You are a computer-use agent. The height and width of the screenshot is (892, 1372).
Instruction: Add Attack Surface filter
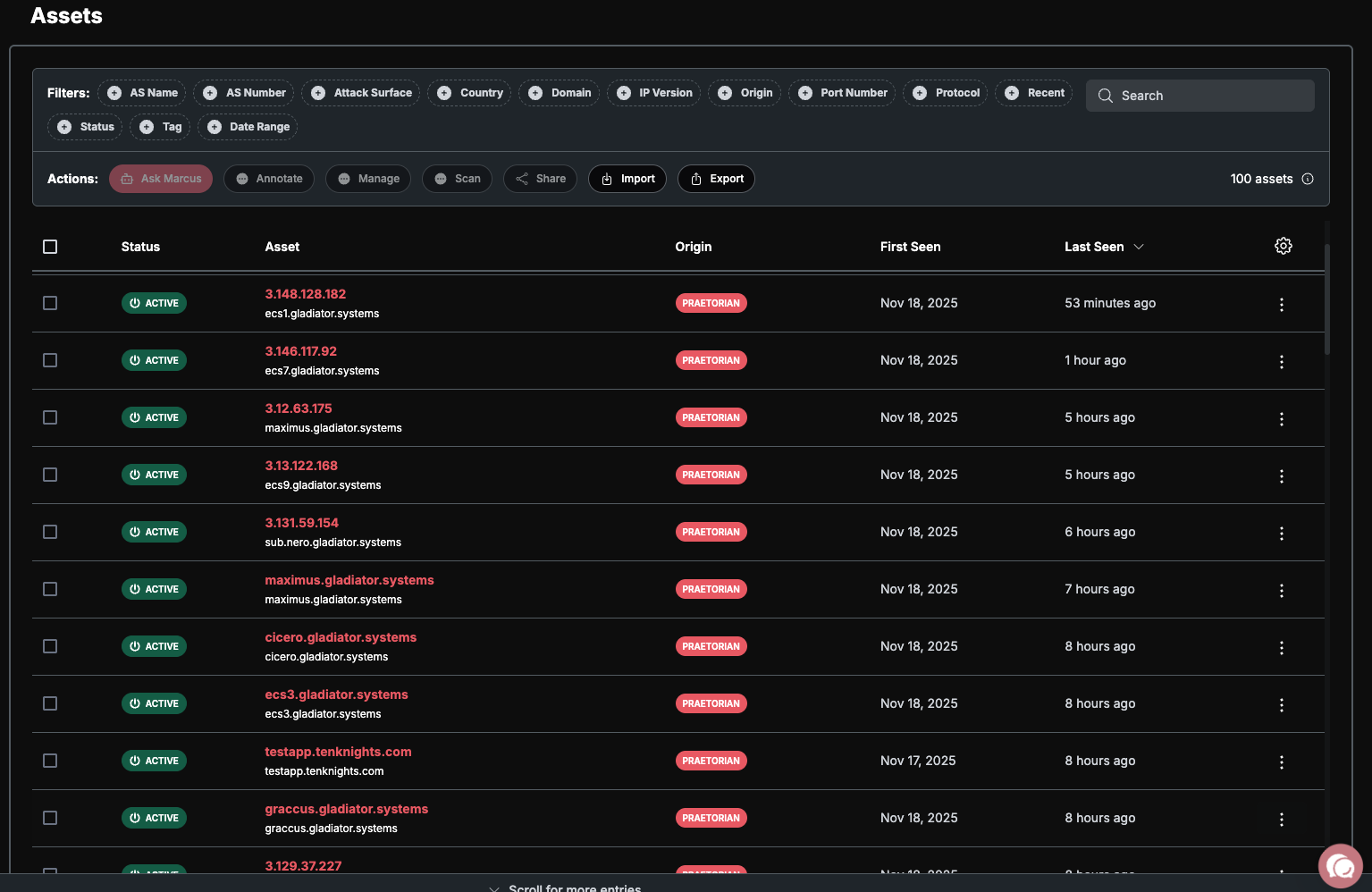click(361, 93)
